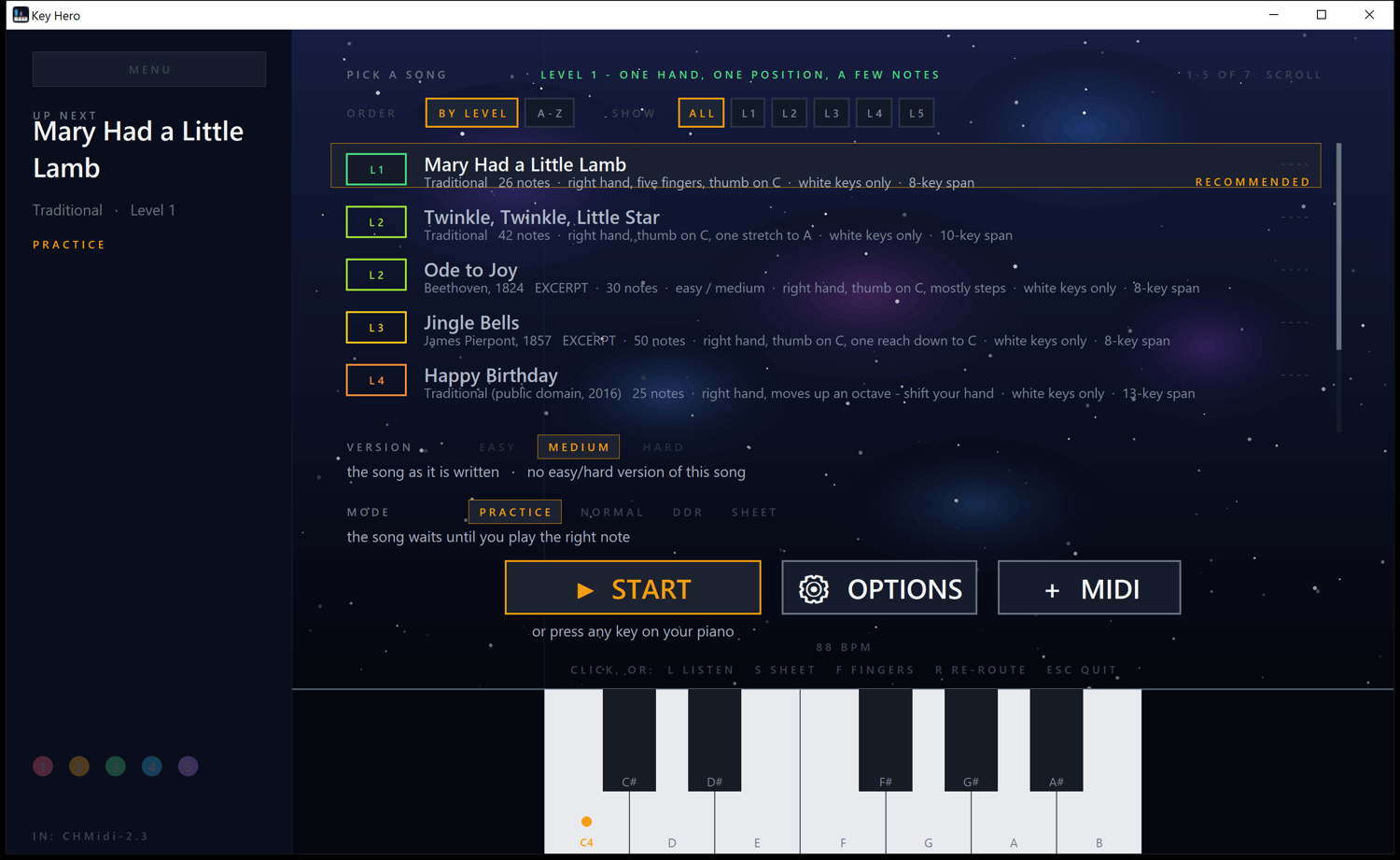Show all song levels
The width and height of the screenshot is (1400, 860).
[x=701, y=113]
